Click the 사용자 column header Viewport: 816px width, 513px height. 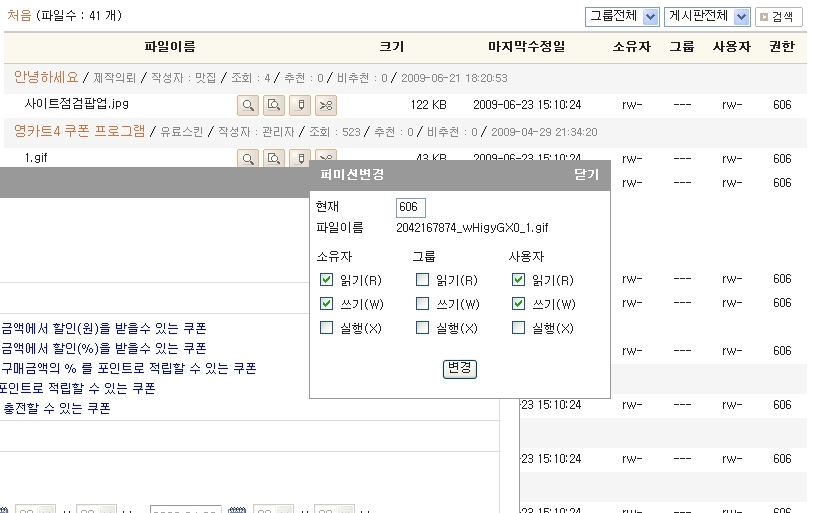click(732, 46)
